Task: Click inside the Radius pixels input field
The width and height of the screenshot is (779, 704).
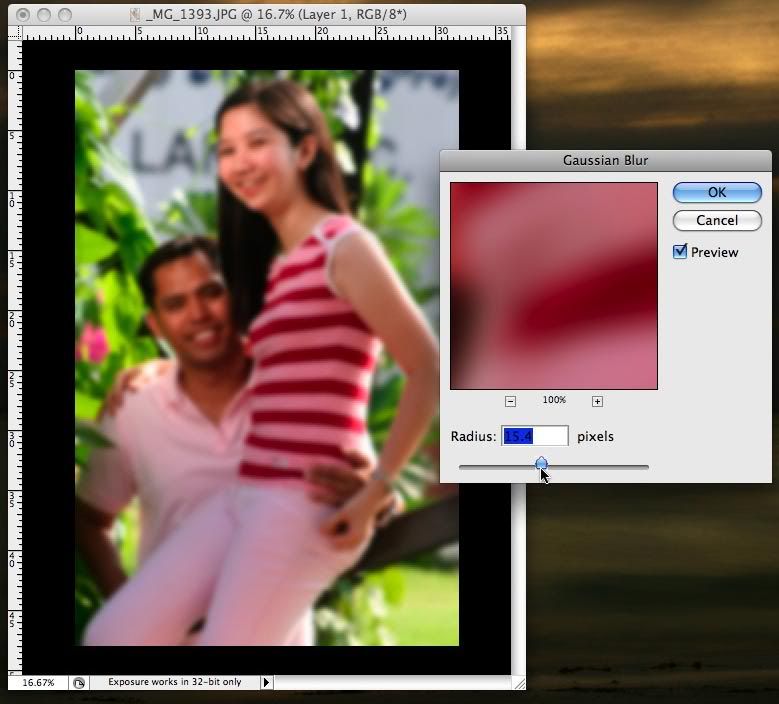Action: click(534, 436)
